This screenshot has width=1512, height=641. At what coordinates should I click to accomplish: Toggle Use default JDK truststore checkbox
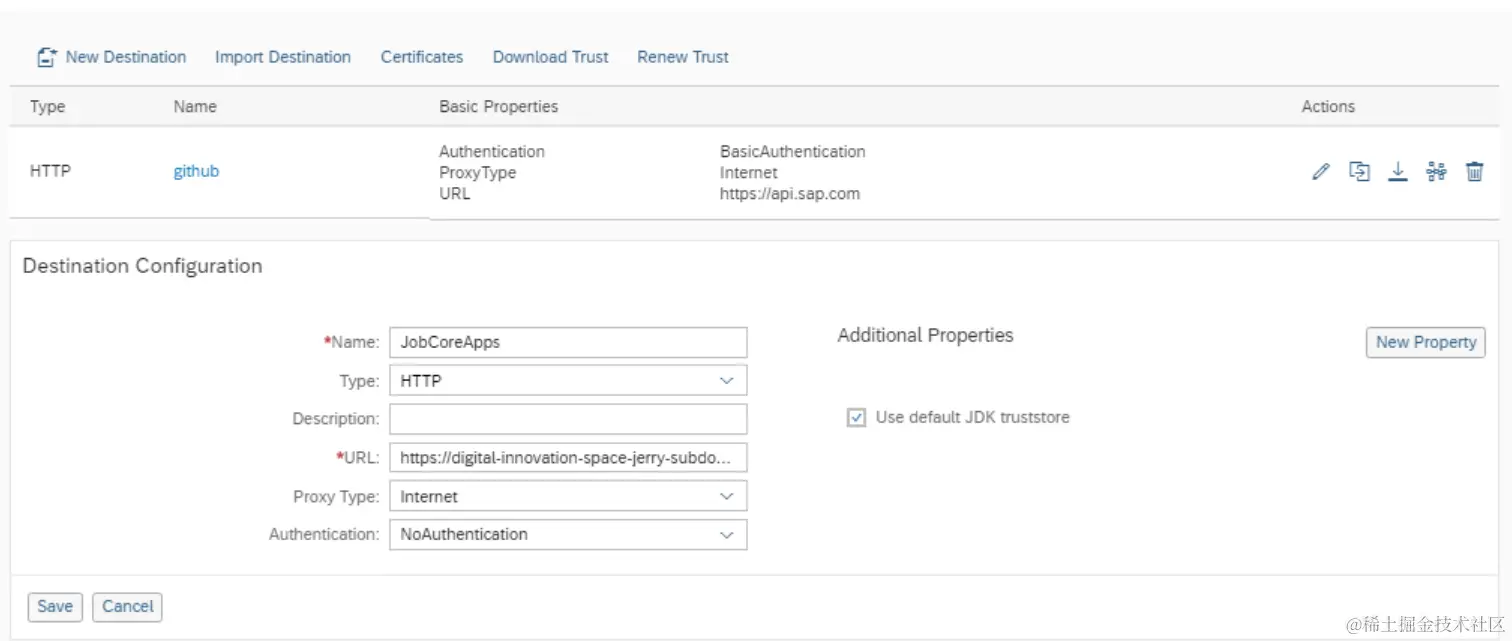pos(856,418)
